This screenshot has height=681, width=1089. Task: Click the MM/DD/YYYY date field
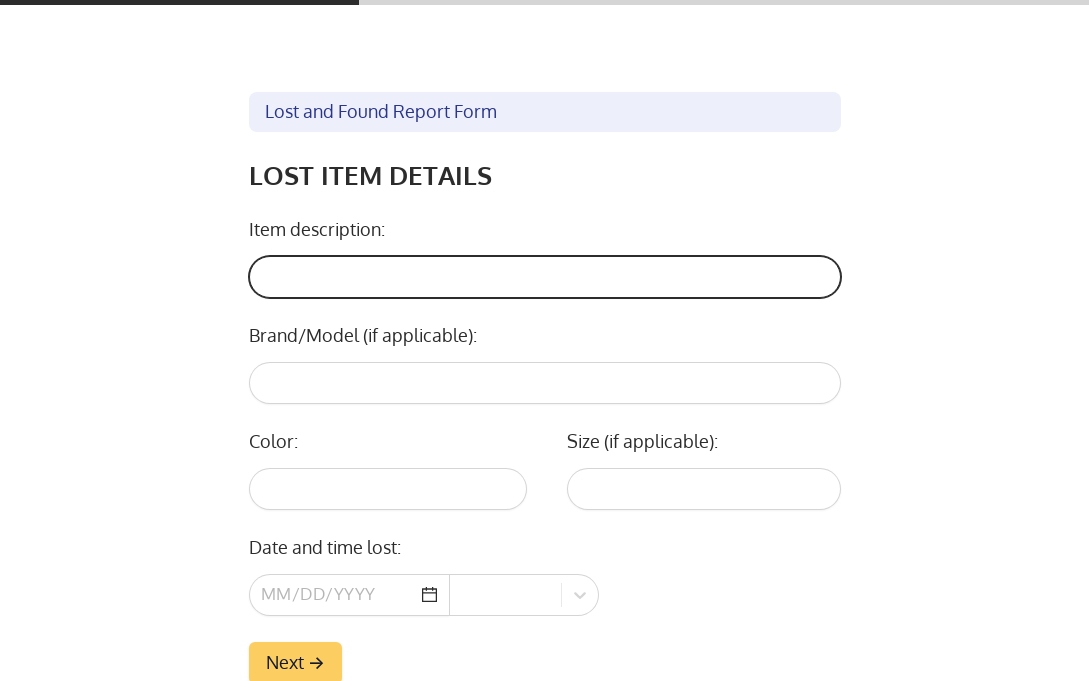(x=330, y=595)
